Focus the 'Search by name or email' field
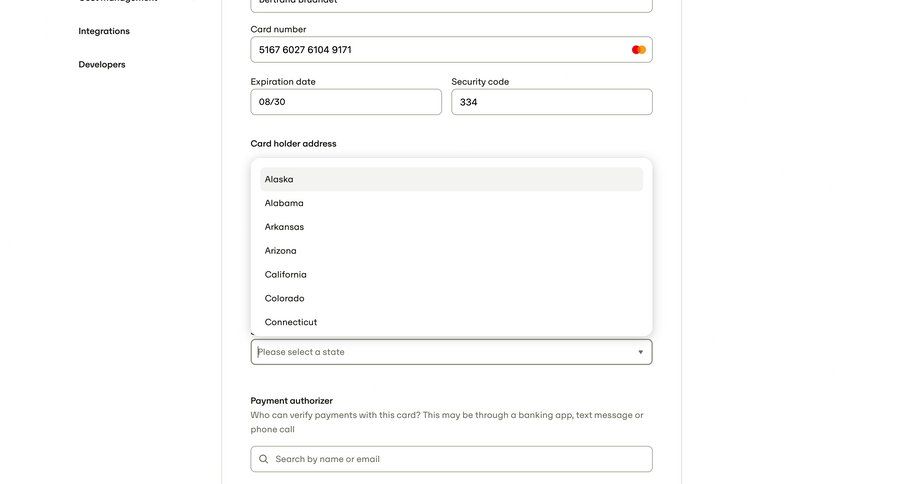900x484 pixels. click(x=455, y=459)
